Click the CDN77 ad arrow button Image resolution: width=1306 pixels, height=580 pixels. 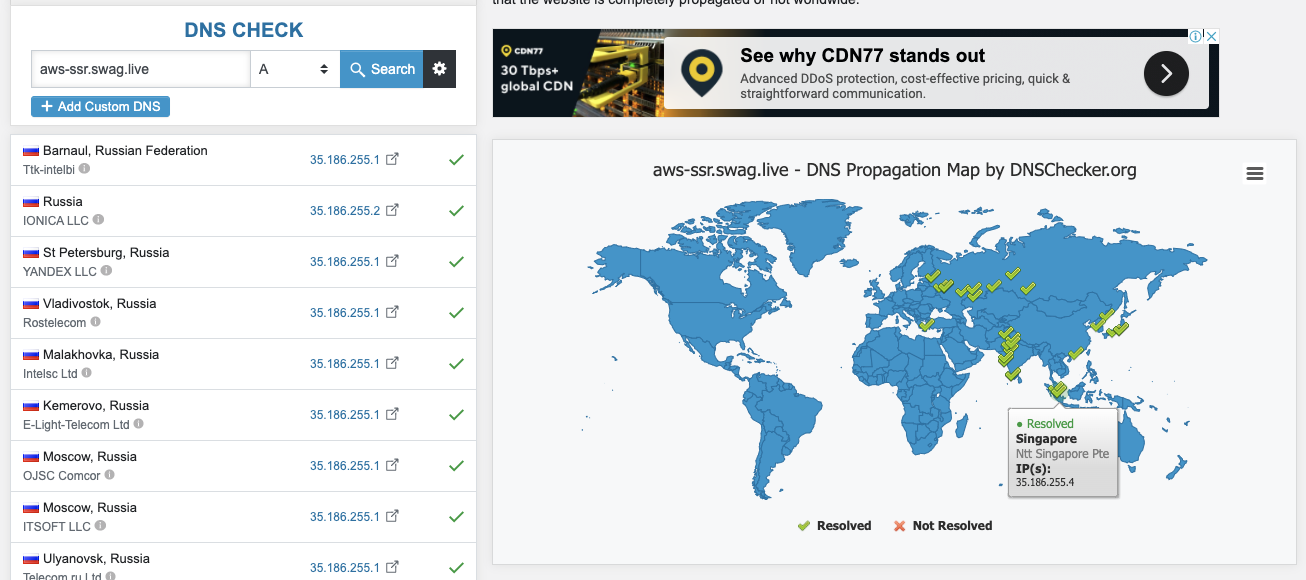[1166, 73]
